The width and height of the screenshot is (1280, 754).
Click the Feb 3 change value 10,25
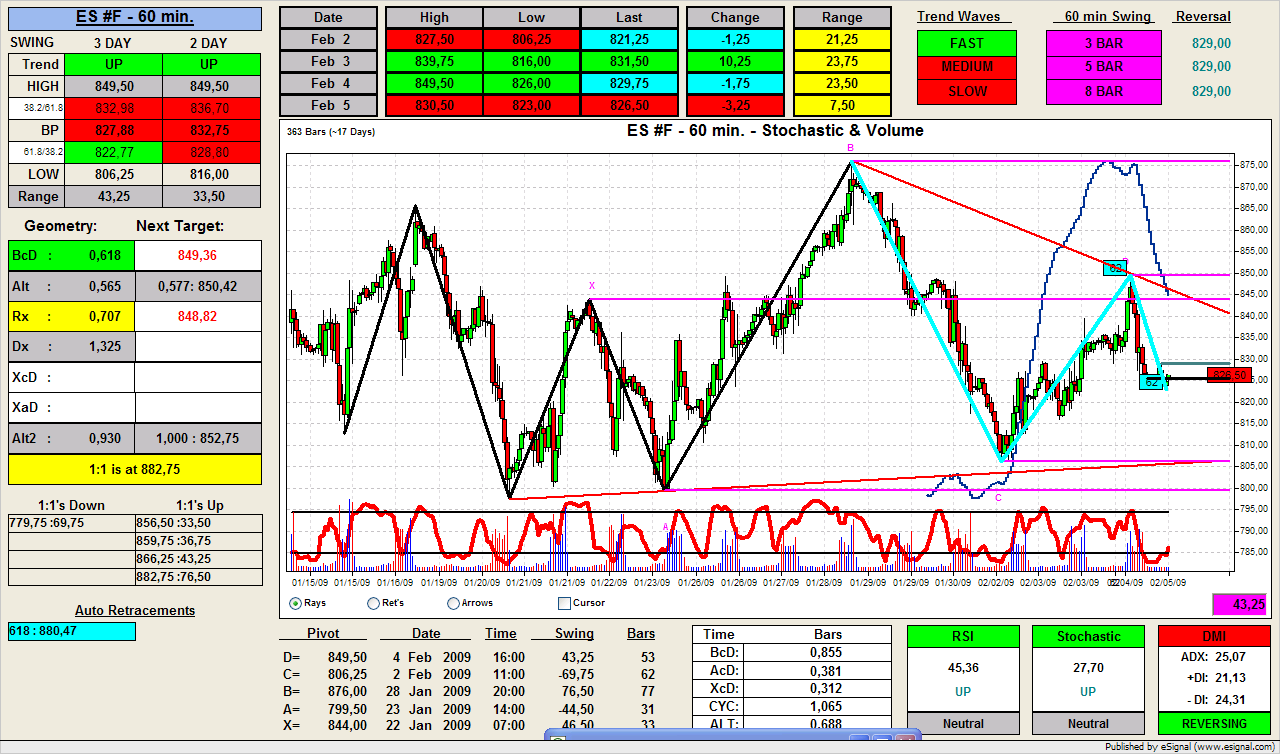735,61
